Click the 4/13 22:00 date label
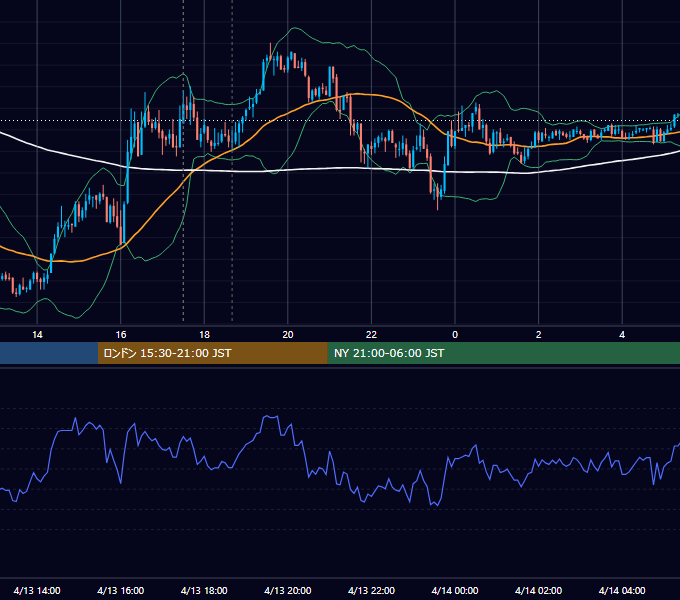 (x=371, y=590)
